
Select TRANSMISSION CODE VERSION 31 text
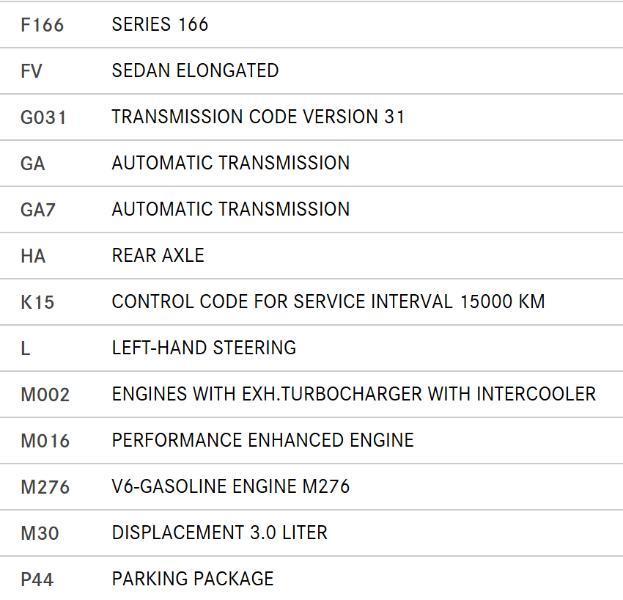(x=258, y=117)
